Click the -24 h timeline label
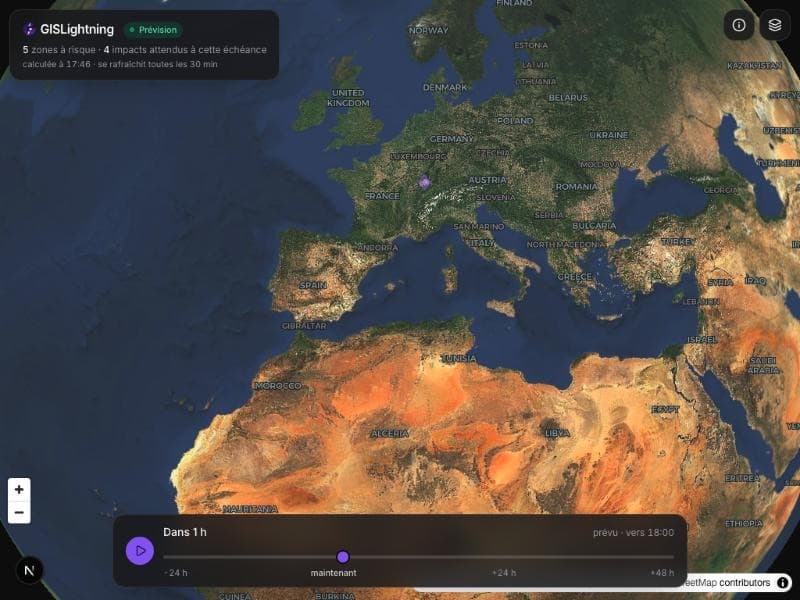The height and width of the screenshot is (600, 800). click(x=176, y=572)
